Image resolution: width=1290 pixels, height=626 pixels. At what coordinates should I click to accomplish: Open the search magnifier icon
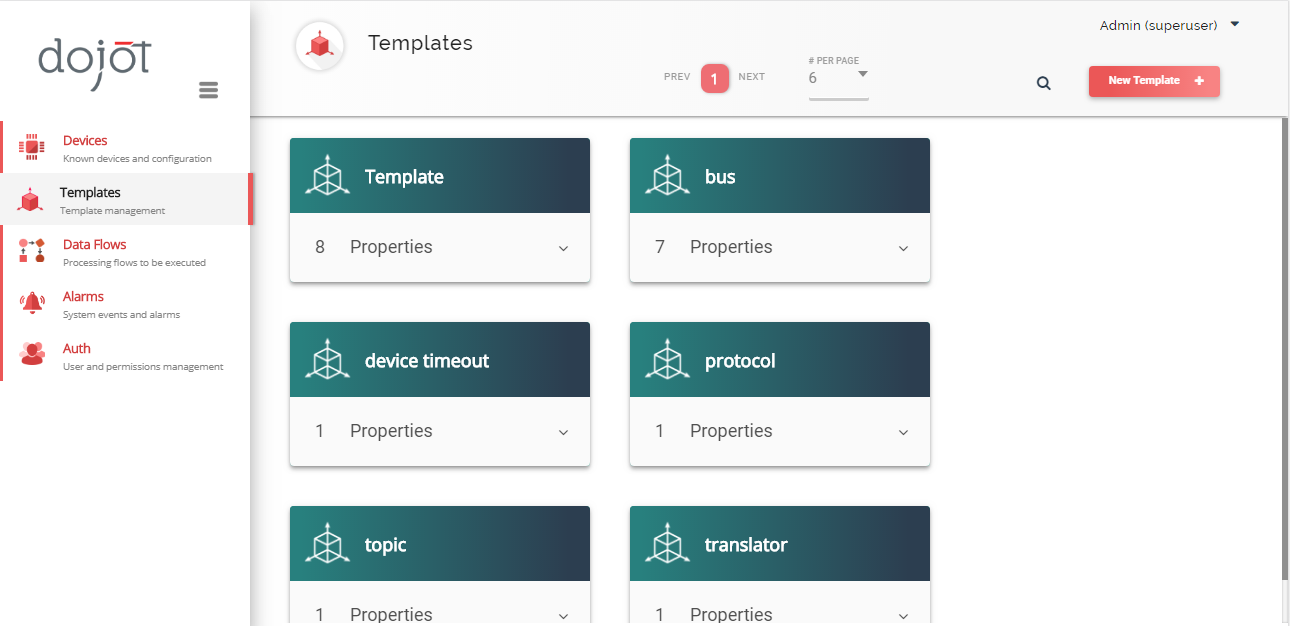[1043, 83]
